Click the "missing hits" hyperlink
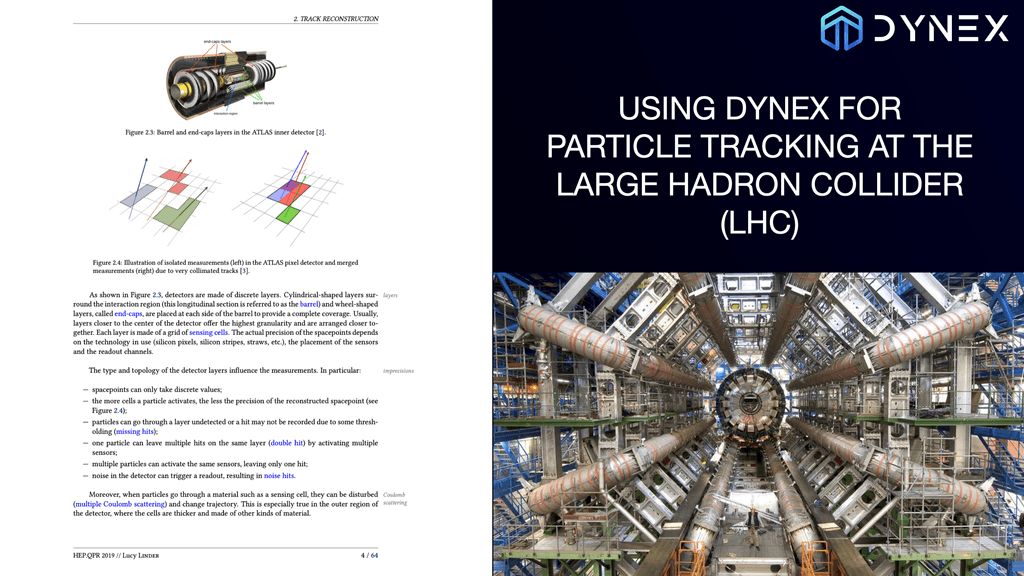 [136, 432]
